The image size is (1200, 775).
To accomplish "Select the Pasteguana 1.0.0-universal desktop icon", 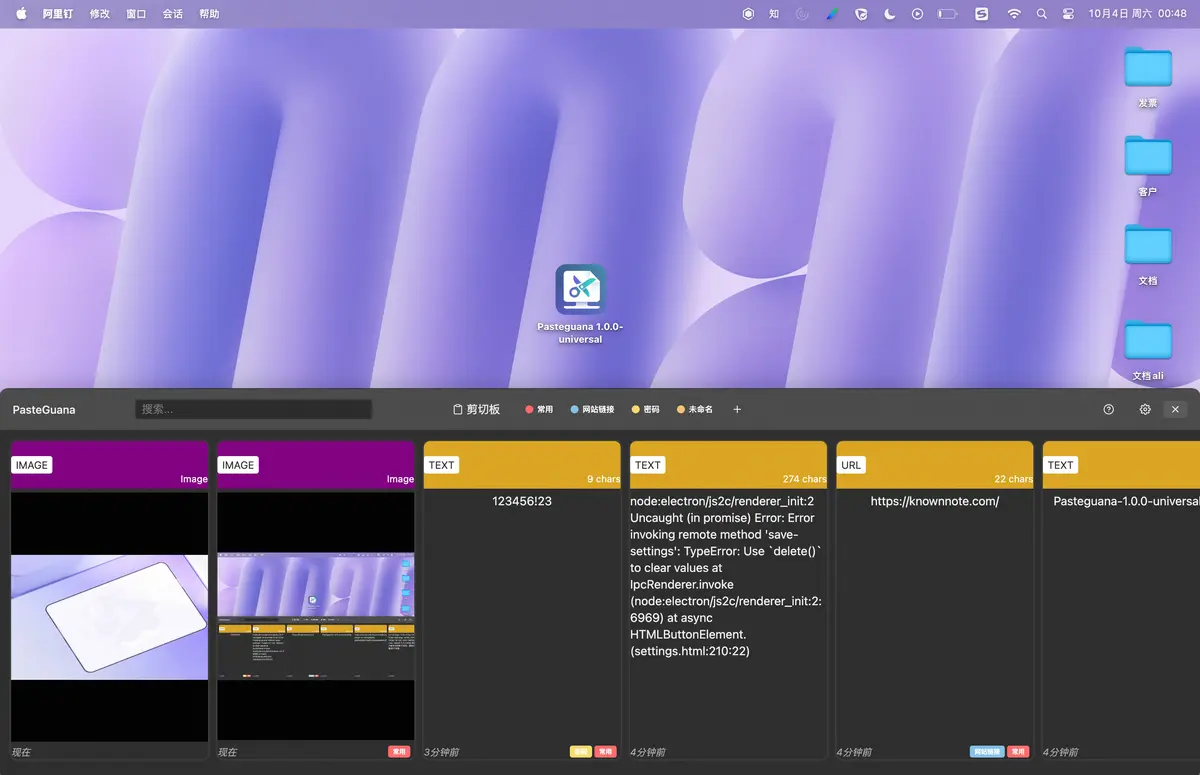I will pyautogui.click(x=581, y=304).
